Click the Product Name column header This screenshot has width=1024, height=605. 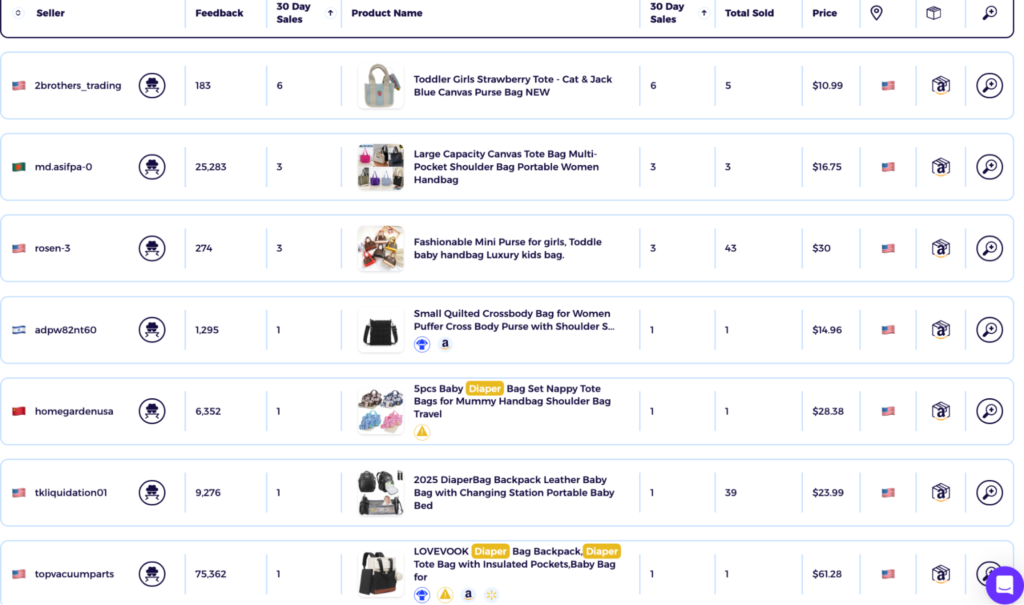tap(387, 12)
